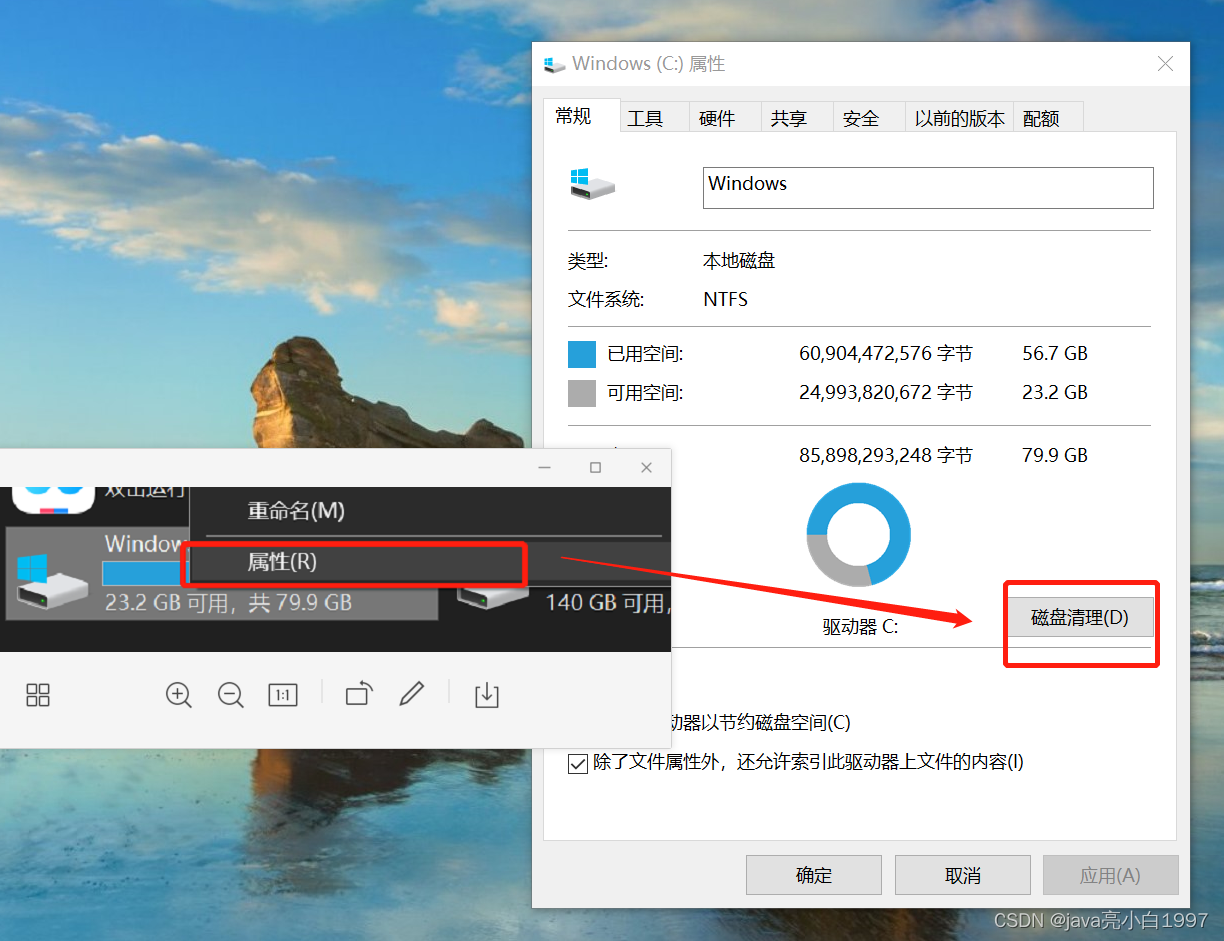The height and width of the screenshot is (941, 1224).
Task: Click the pencil edit icon
Action: (412, 694)
